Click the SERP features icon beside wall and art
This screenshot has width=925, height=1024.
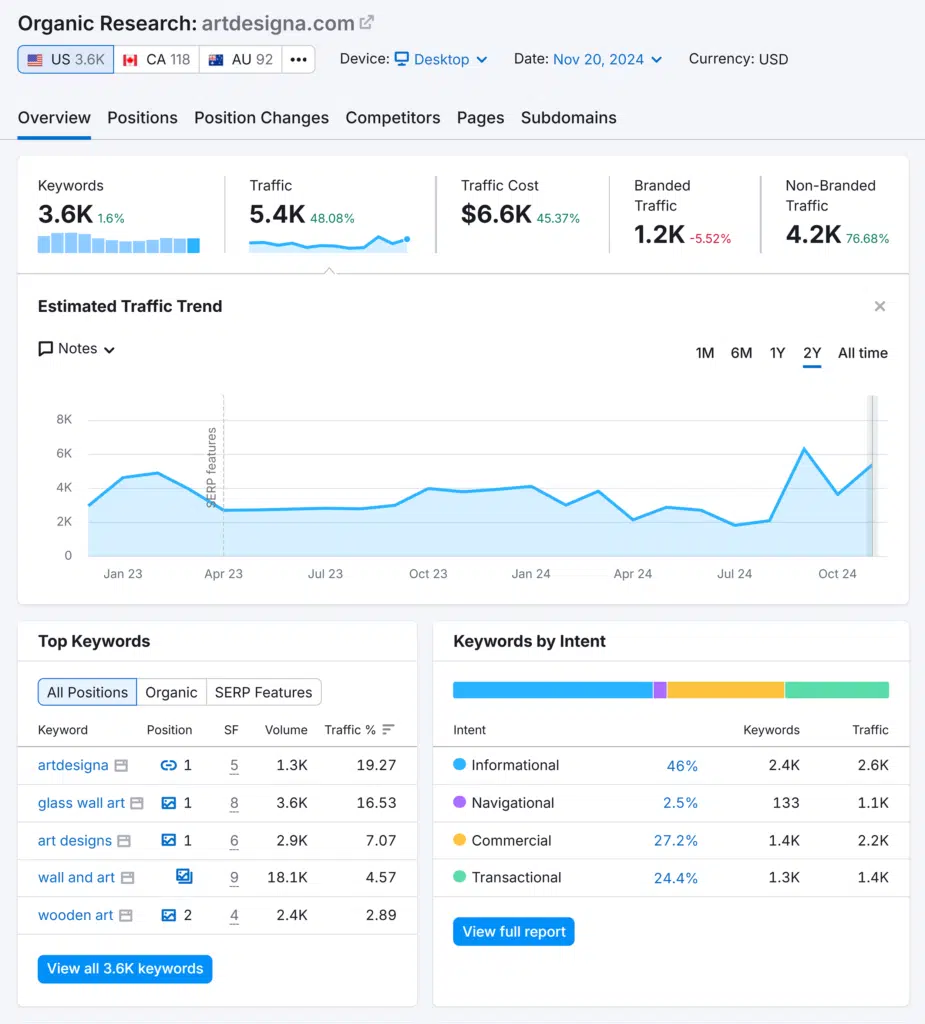tap(182, 876)
